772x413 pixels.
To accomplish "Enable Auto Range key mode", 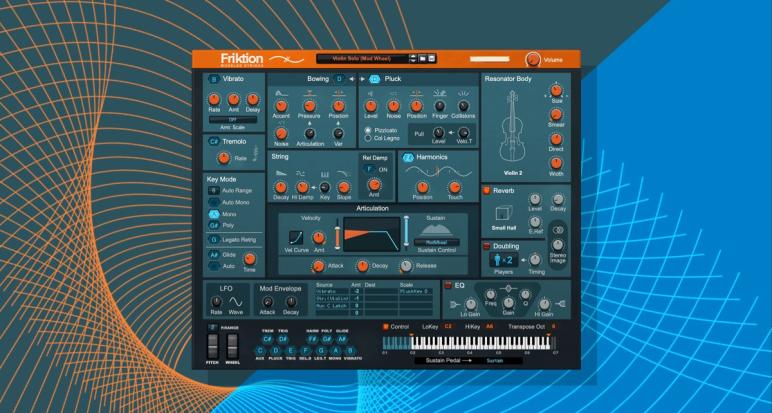I will [x=214, y=191].
